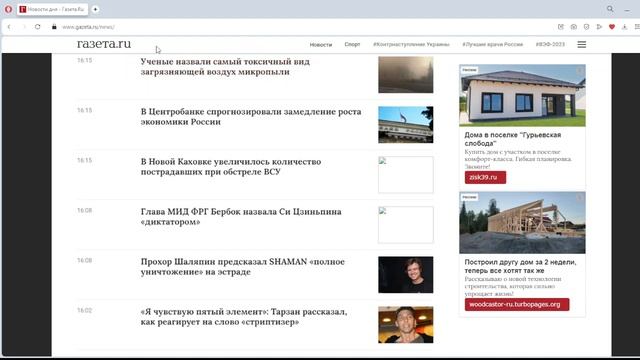The image size is (640, 360).
Task: Expand the site hamburger menu
Action: click(582, 44)
